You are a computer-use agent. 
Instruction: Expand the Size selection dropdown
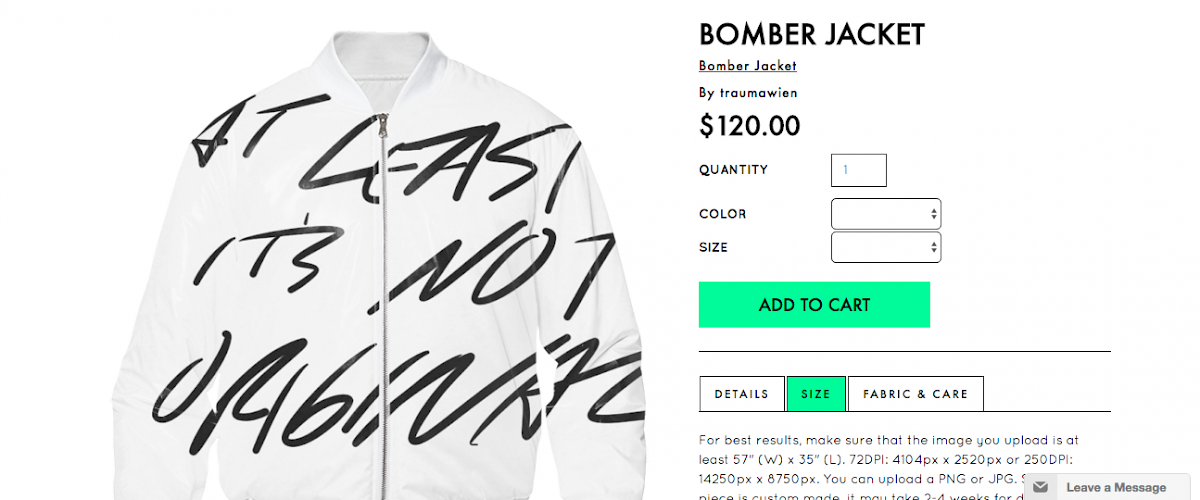tap(886, 247)
